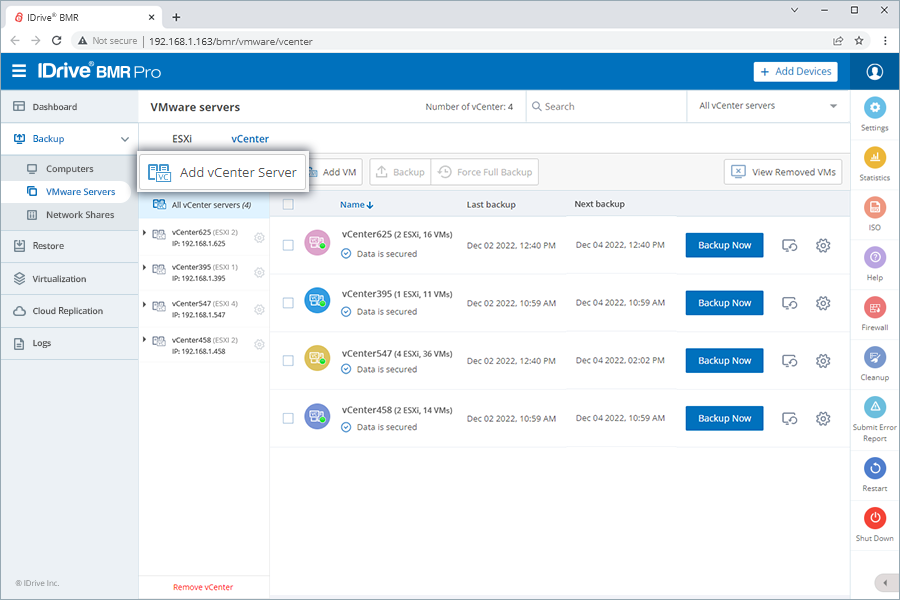Open the All vCenter servers dropdown

(768, 106)
